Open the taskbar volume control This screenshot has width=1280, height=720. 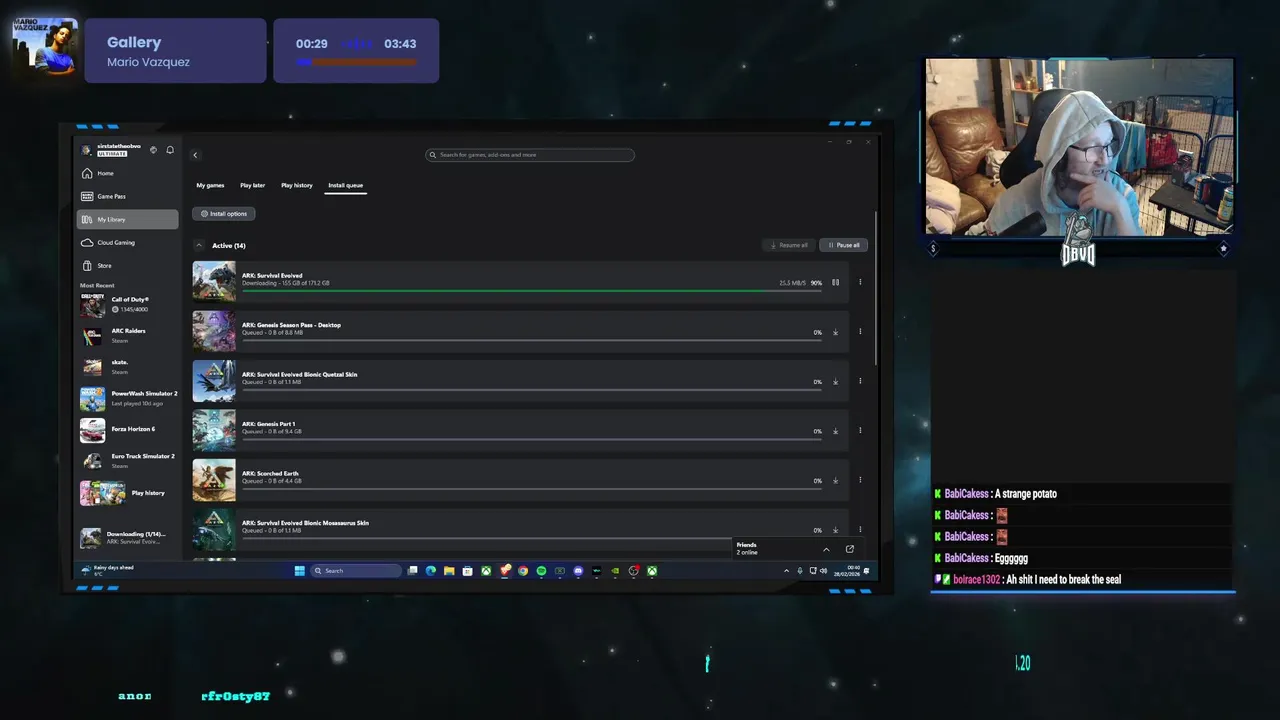coord(823,571)
